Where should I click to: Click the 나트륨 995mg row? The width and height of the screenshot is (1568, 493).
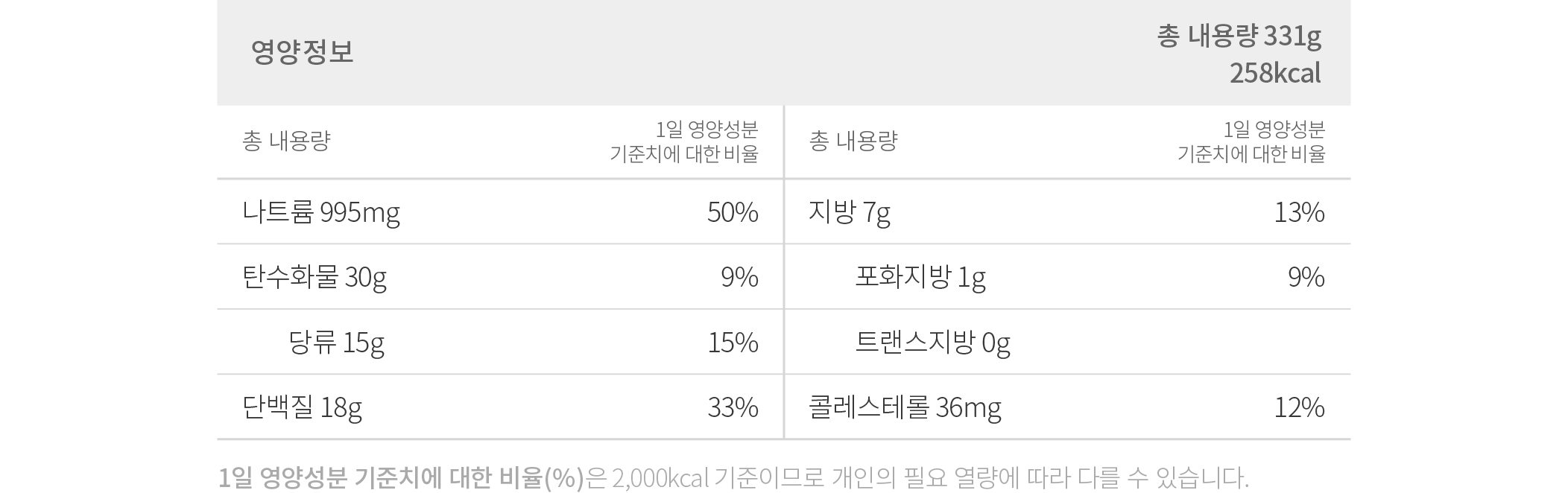(500, 212)
